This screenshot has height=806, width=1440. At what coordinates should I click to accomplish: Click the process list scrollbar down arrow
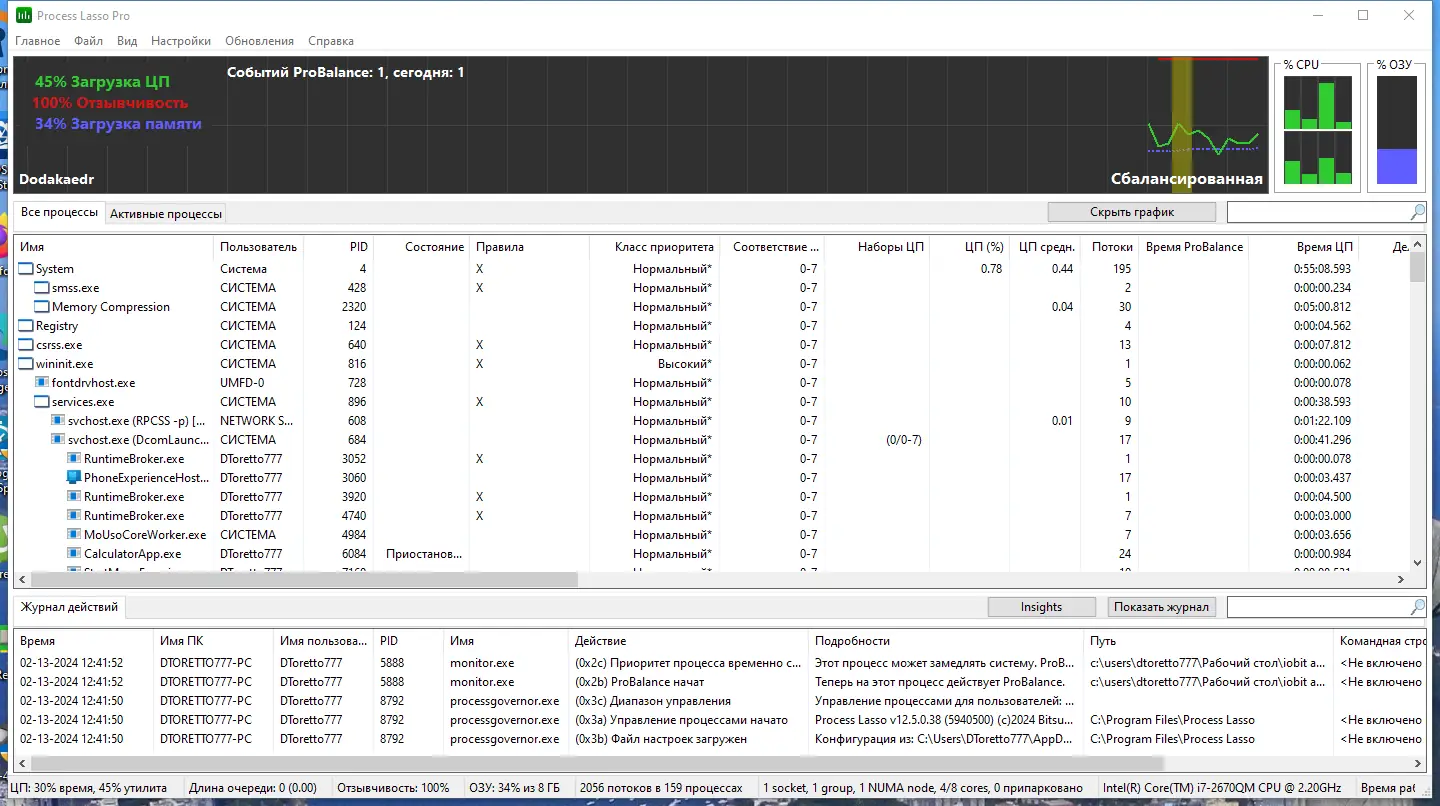coord(1417,563)
